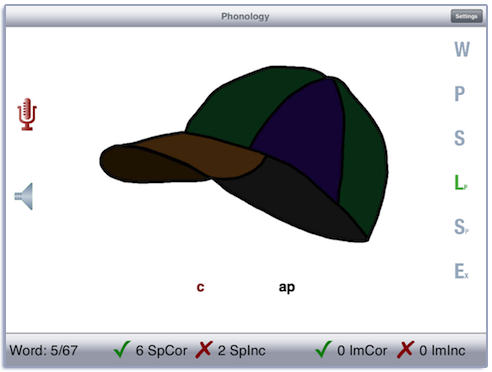This screenshot has width=492, height=372.
Task: Tap the red letter c
Action: (200, 287)
